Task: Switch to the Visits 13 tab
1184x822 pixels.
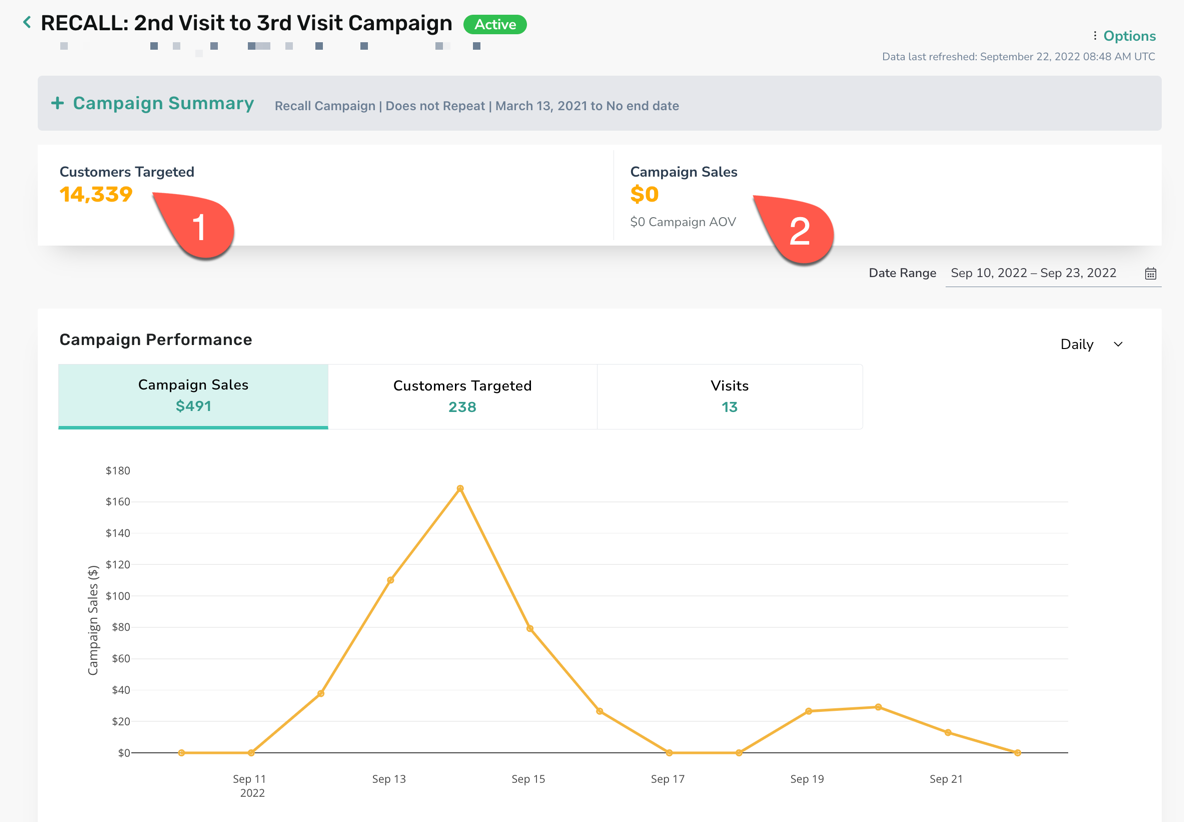Action: pos(729,396)
